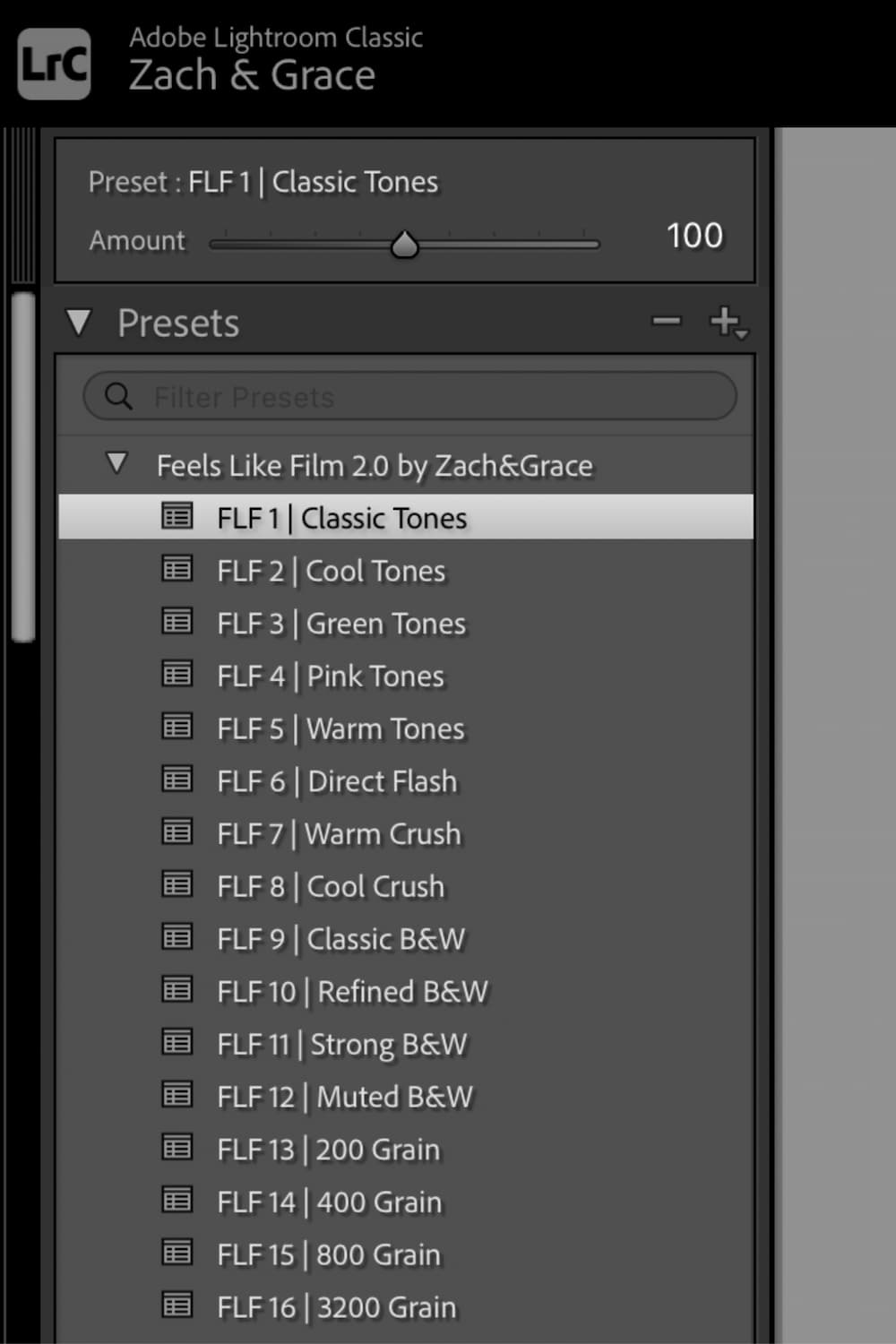Click the preset icon beside FLF 6 Direct Flash

point(177,779)
